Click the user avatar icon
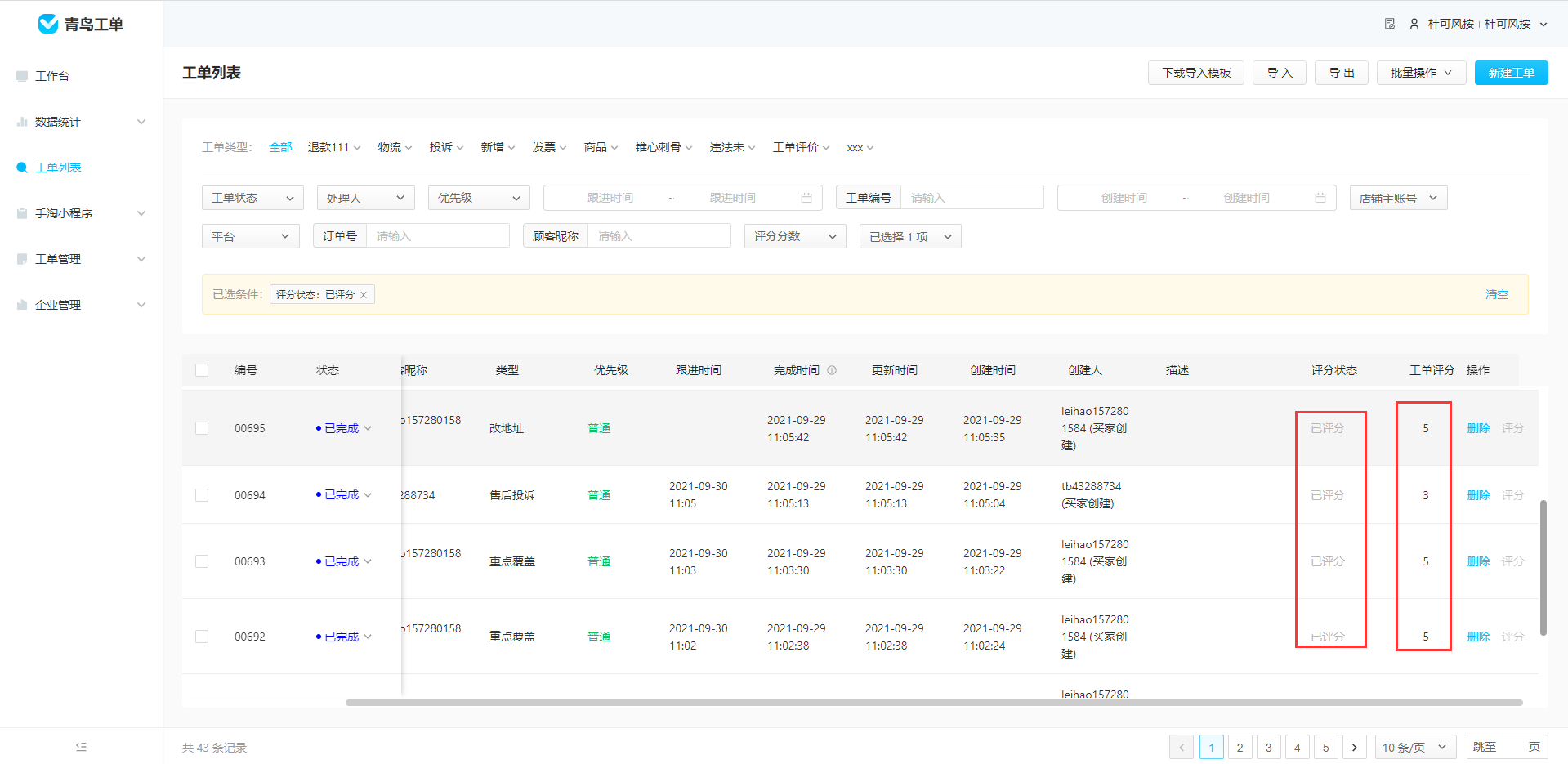Viewport: 1568px width, 764px height. click(1414, 24)
